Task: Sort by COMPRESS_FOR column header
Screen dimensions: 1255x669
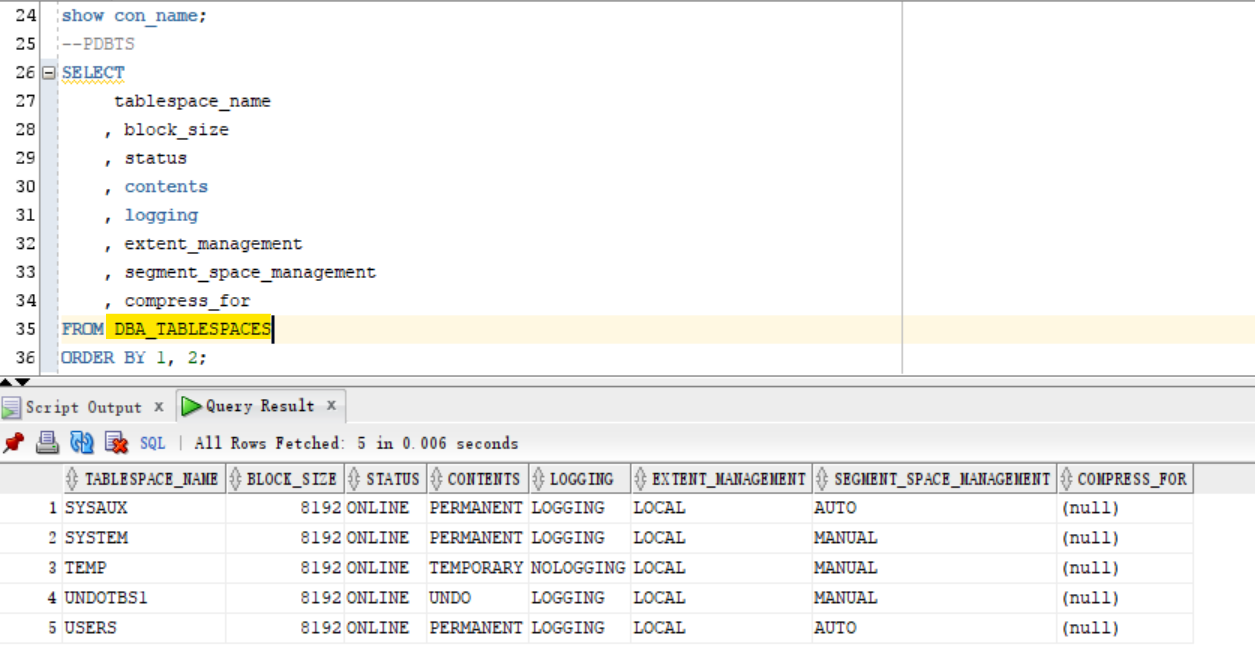Action: pos(1125,479)
